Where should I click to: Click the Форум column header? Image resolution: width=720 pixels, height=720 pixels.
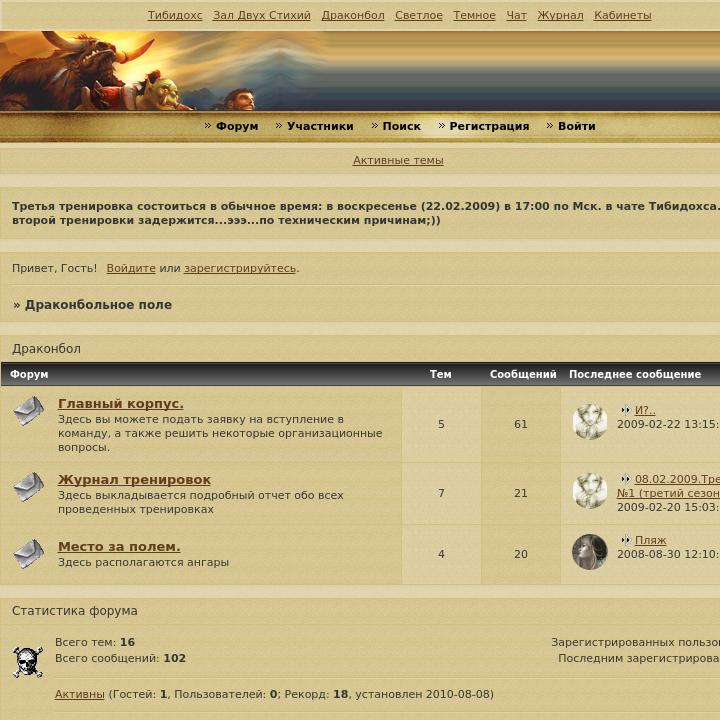click(29, 374)
